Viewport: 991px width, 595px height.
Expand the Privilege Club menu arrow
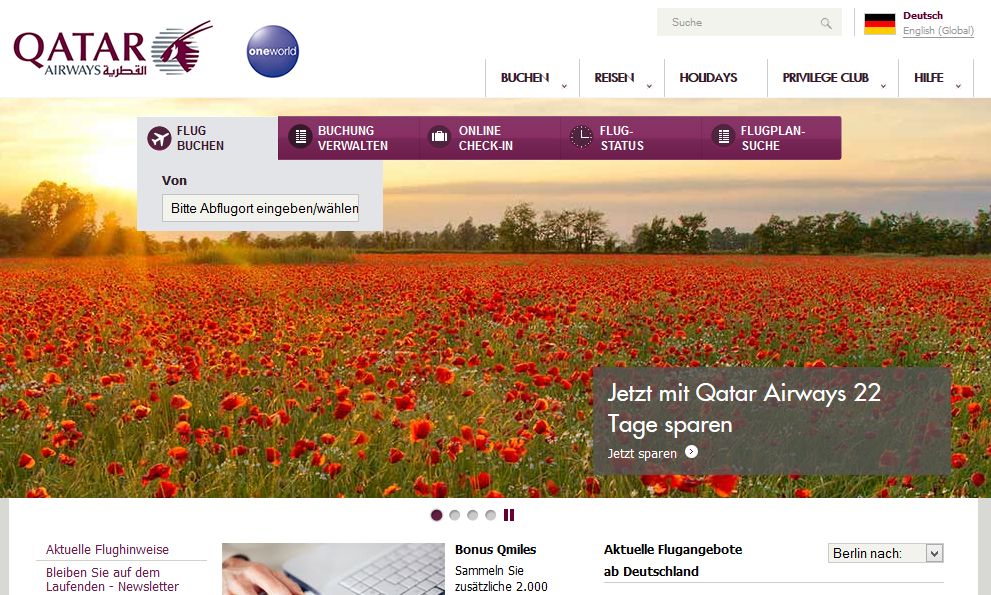884,85
